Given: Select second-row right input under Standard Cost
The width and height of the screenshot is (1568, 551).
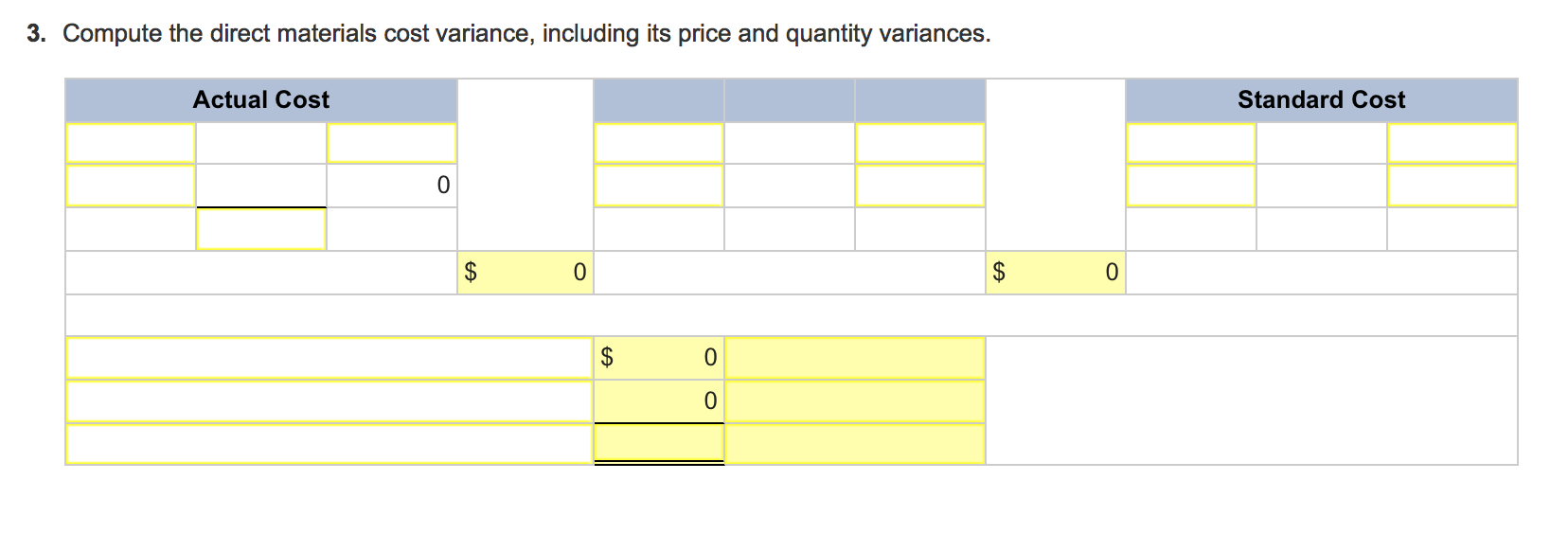Looking at the screenshot, I should 1452,186.
